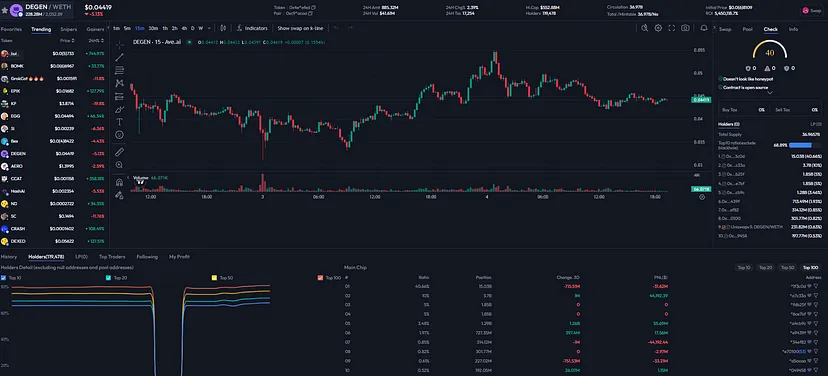
Task: Sort token list by Price column
Action: click(x=67, y=40)
